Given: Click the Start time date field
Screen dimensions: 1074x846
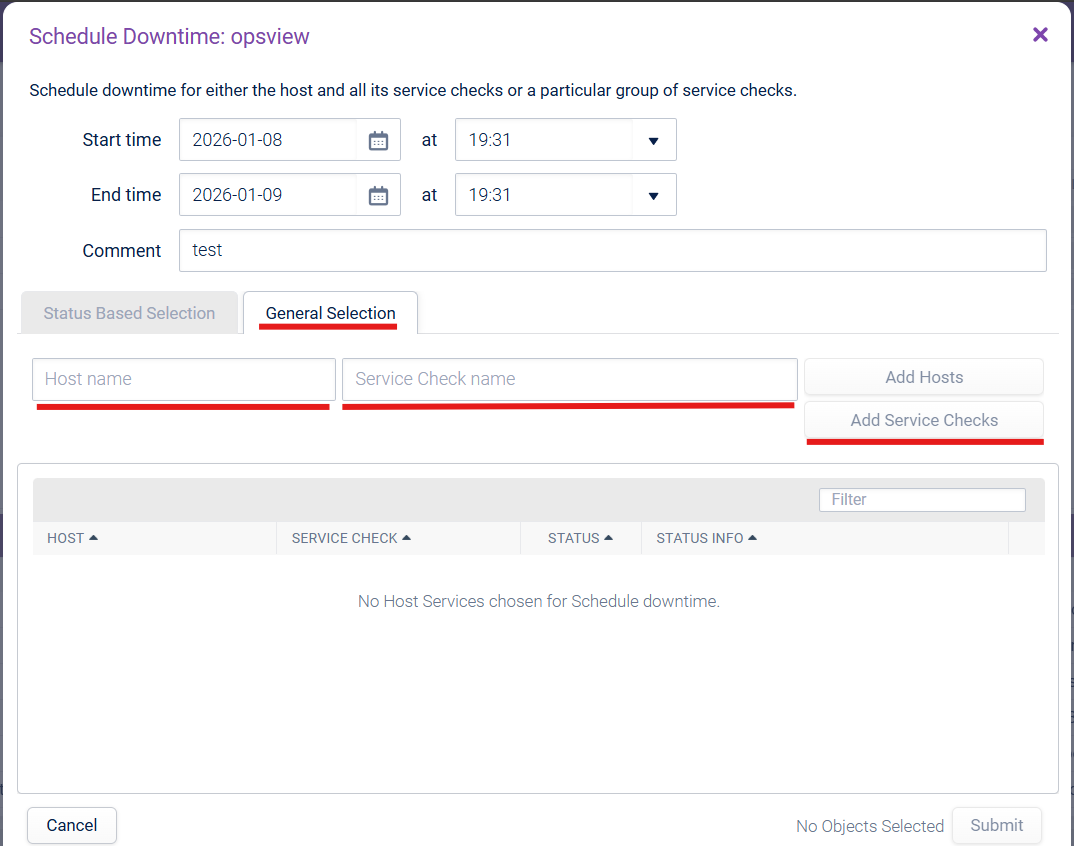Looking at the screenshot, I should coord(268,140).
